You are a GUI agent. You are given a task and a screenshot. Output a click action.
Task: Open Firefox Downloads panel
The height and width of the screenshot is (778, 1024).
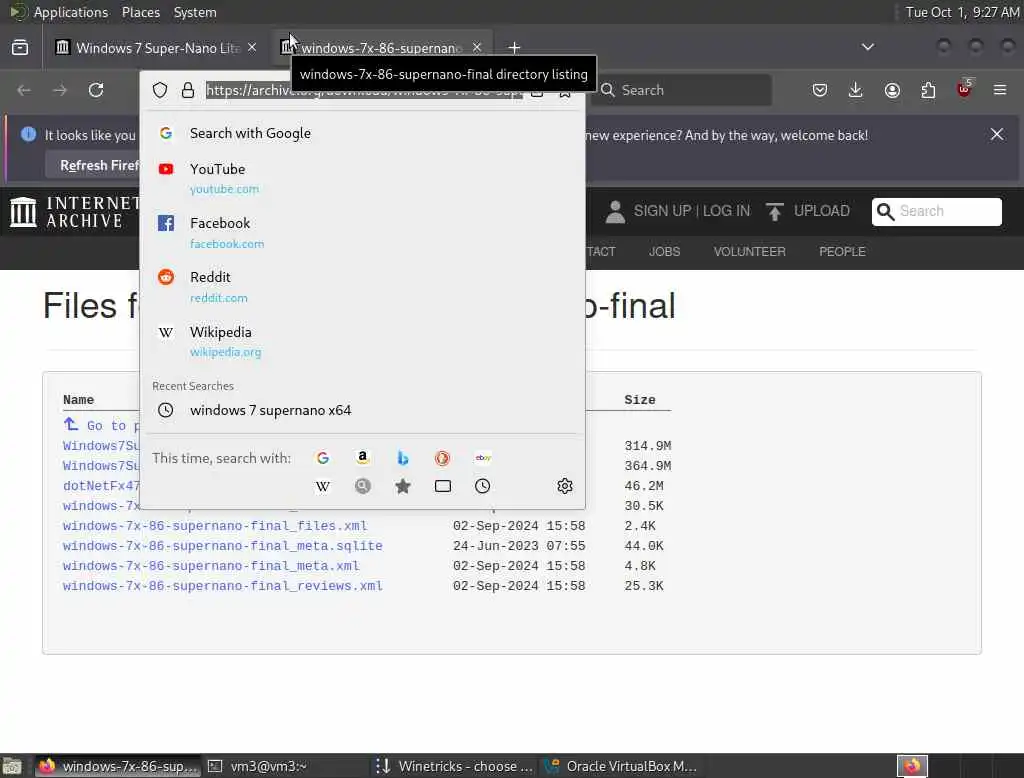856,90
